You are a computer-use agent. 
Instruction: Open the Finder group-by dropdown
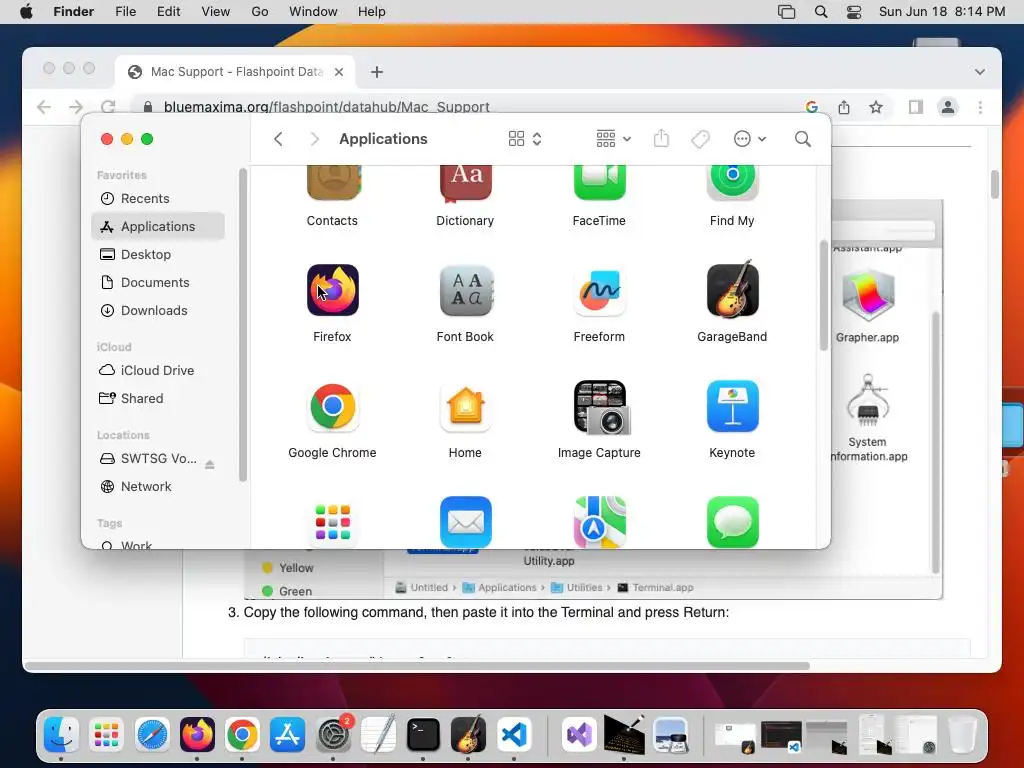[x=613, y=138]
